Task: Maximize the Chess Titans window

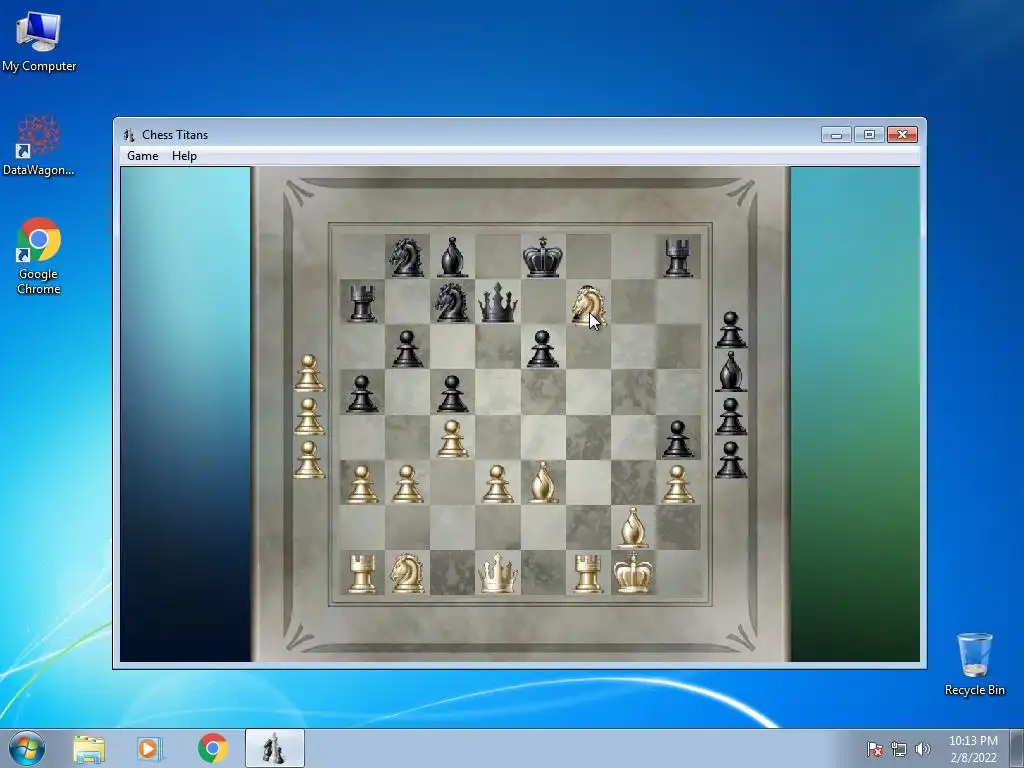Action: click(869, 135)
